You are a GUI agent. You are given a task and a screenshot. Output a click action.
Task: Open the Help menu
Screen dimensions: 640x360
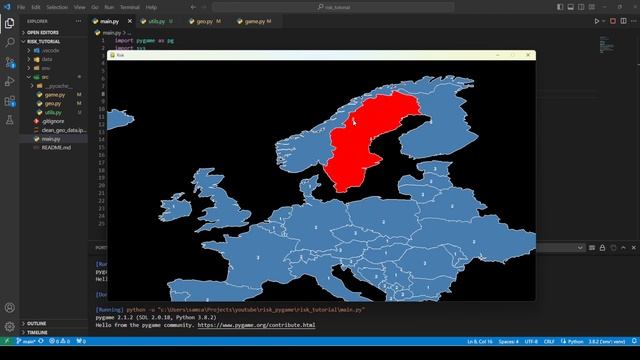[151, 7]
